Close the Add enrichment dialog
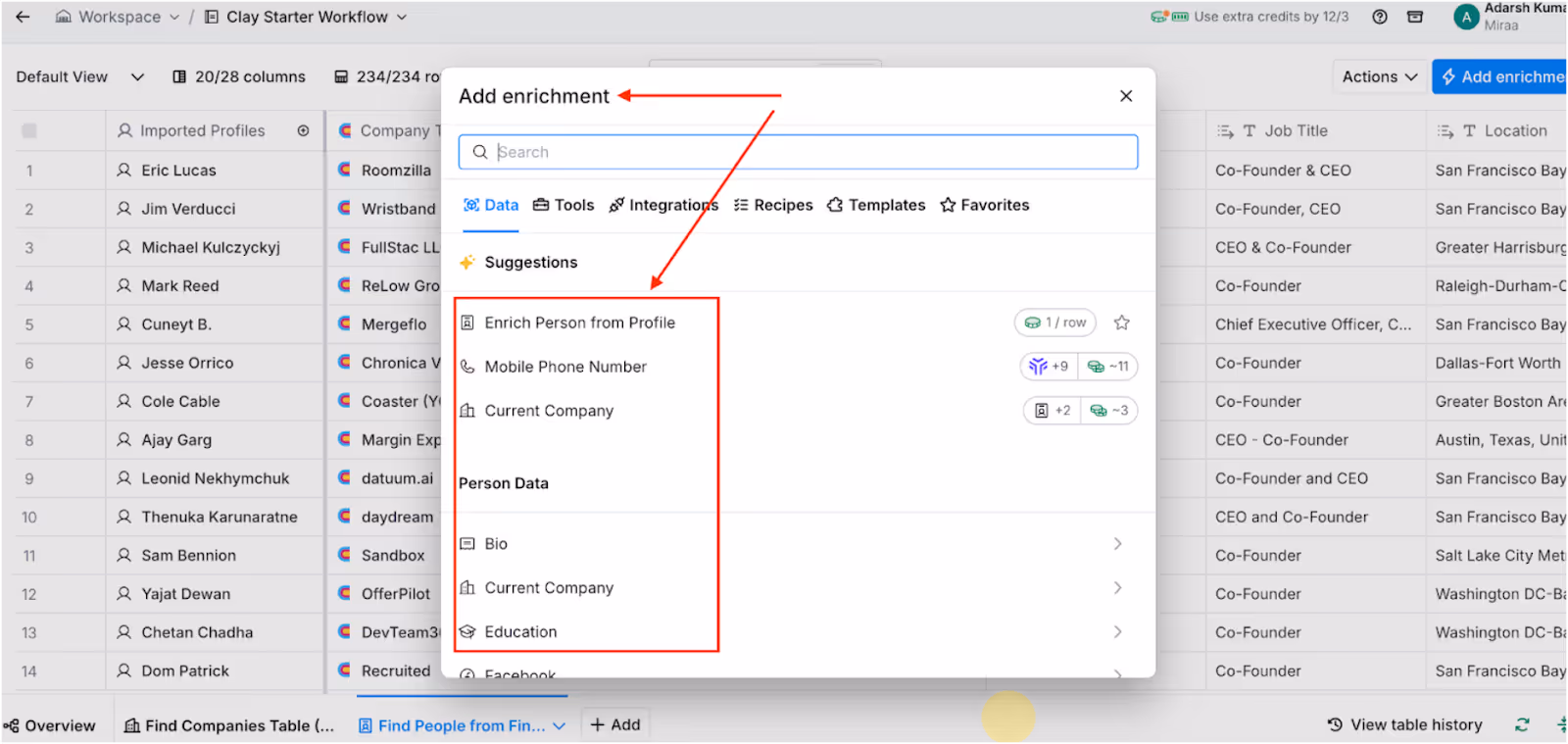 coord(1126,95)
